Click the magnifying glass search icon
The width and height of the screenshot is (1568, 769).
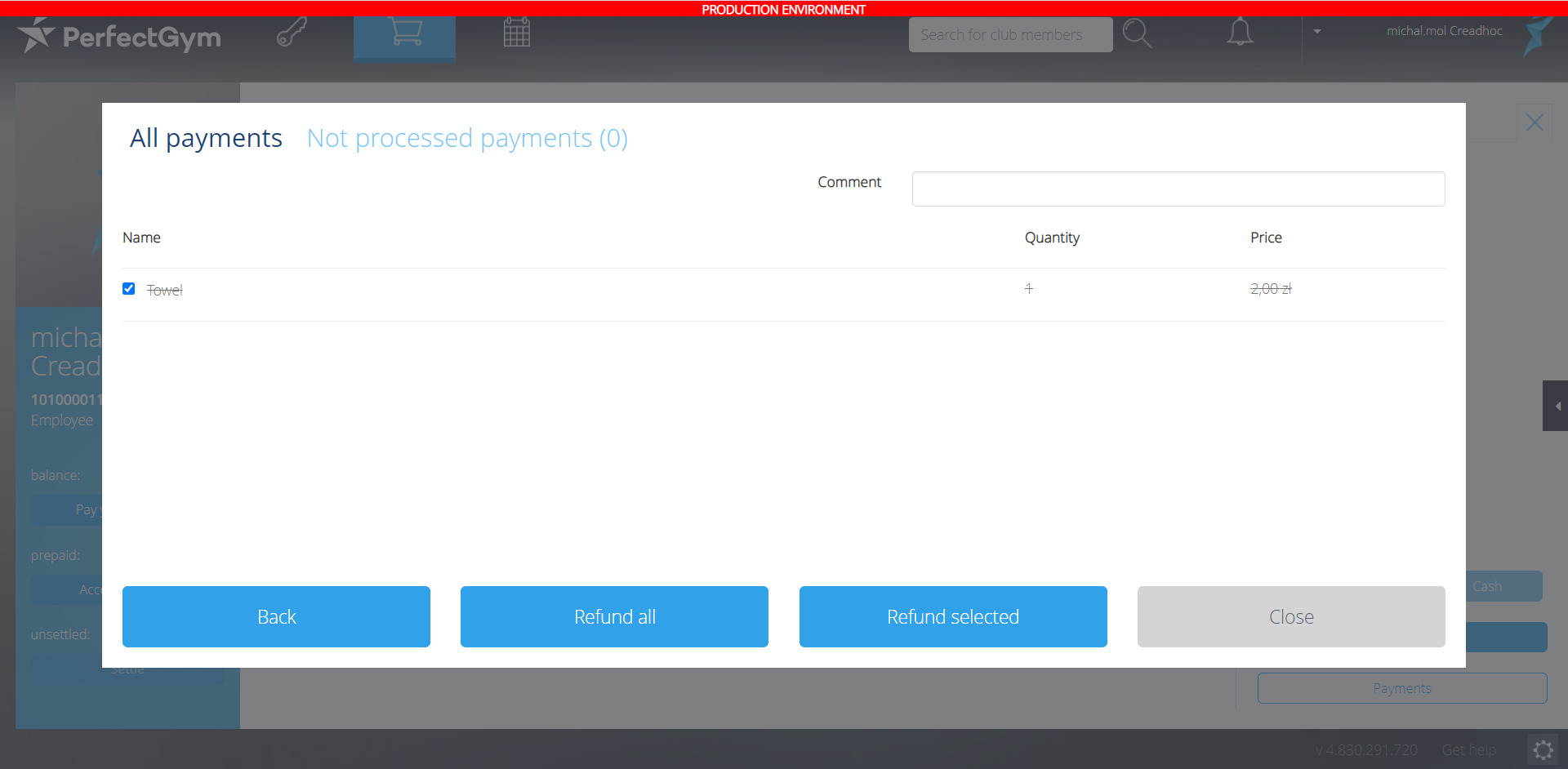tap(1136, 34)
